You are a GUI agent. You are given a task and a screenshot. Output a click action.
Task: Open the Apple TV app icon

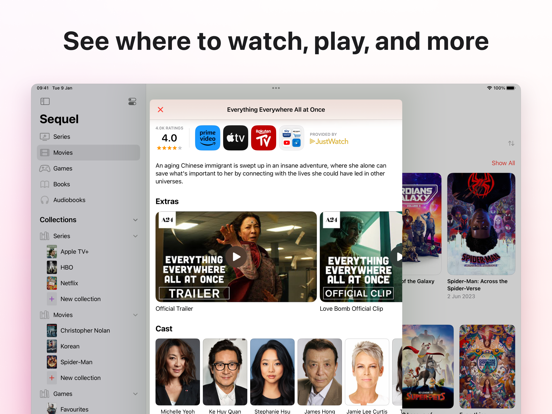[236, 138]
